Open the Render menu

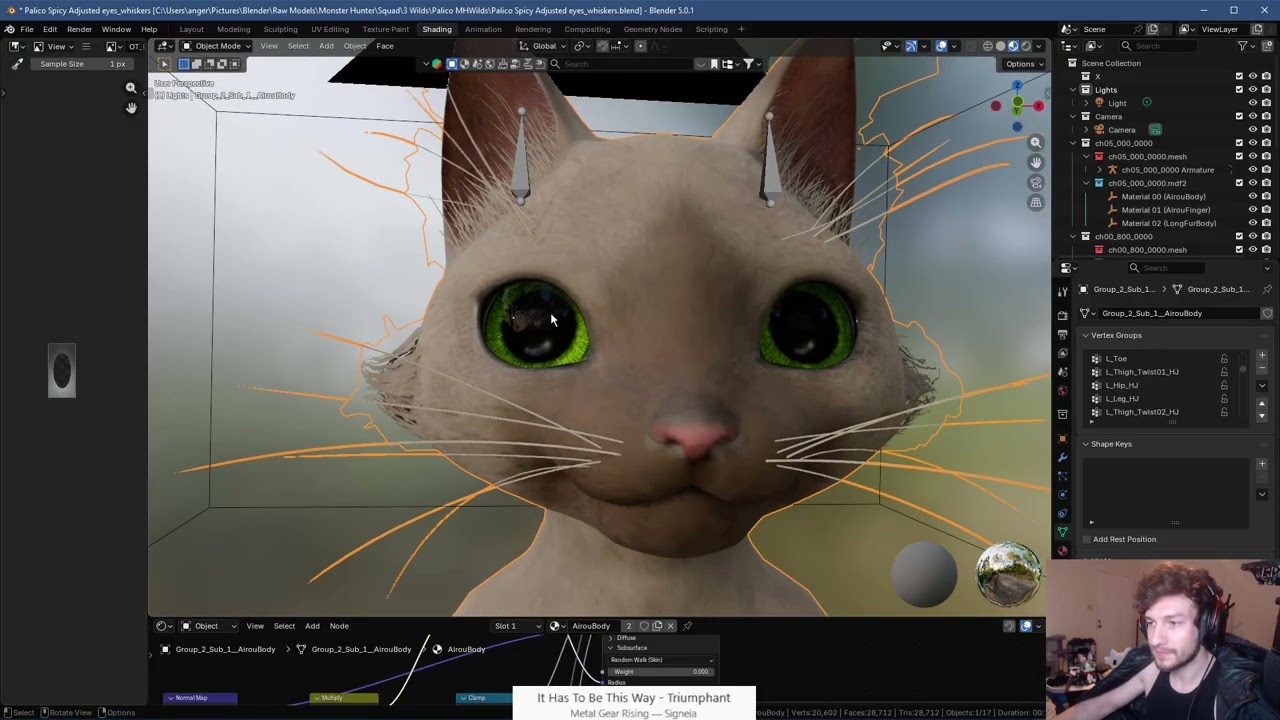click(x=79, y=29)
